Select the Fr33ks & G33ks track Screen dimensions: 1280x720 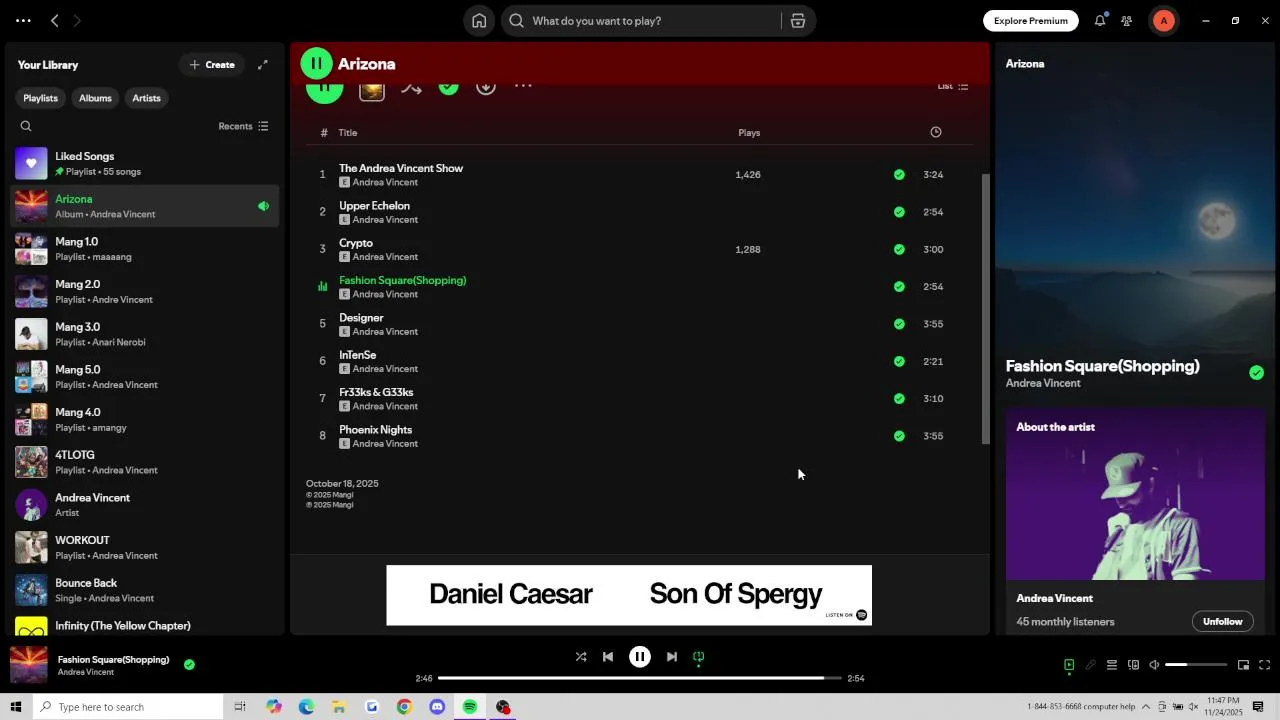point(639,399)
